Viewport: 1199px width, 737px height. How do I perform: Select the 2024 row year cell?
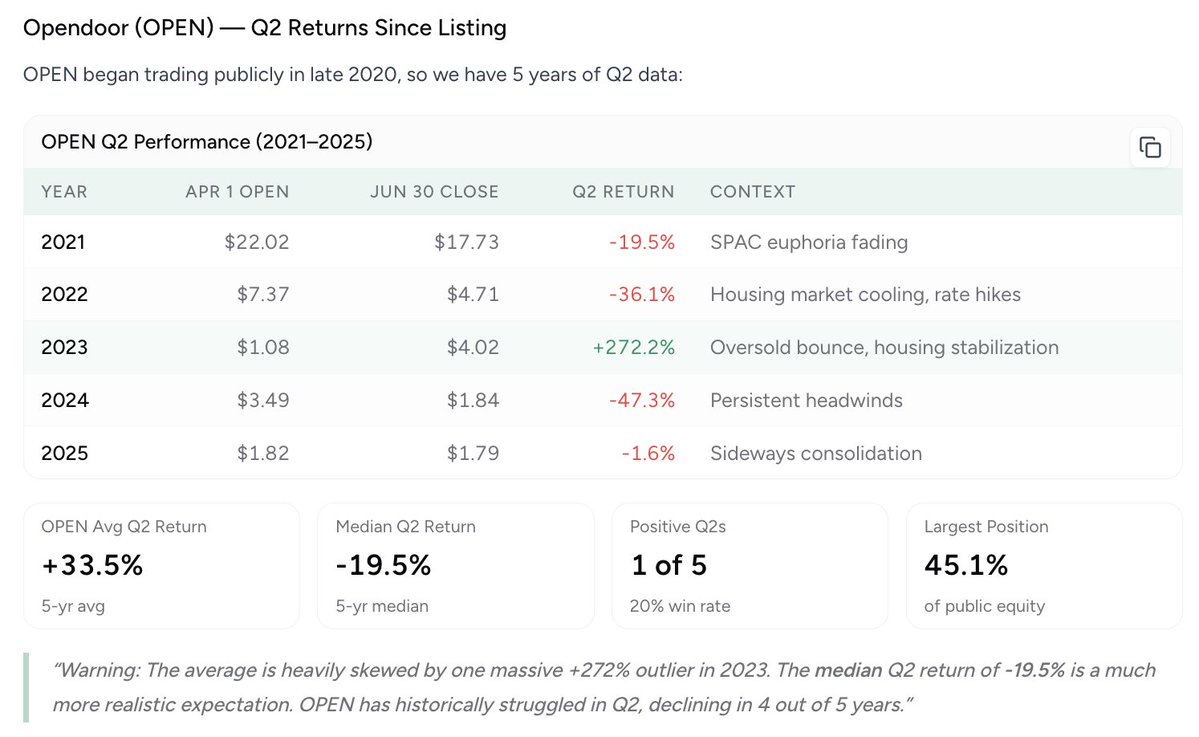64,400
